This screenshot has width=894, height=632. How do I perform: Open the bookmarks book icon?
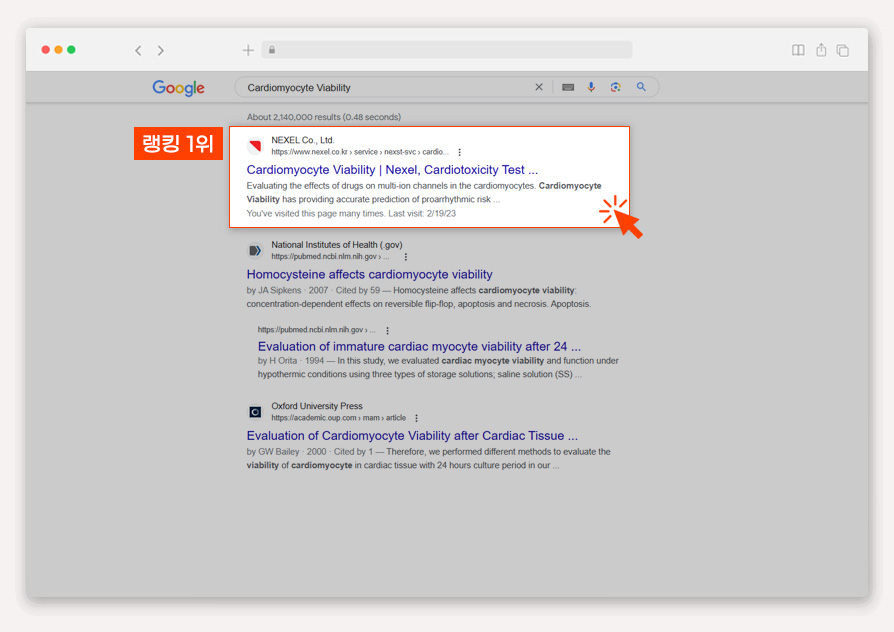click(x=798, y=50)
